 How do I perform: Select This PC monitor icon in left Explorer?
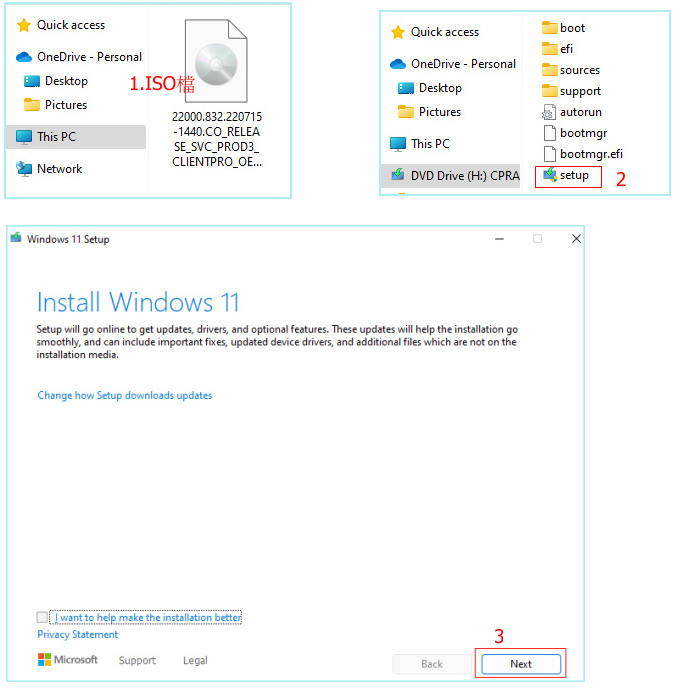24,137
